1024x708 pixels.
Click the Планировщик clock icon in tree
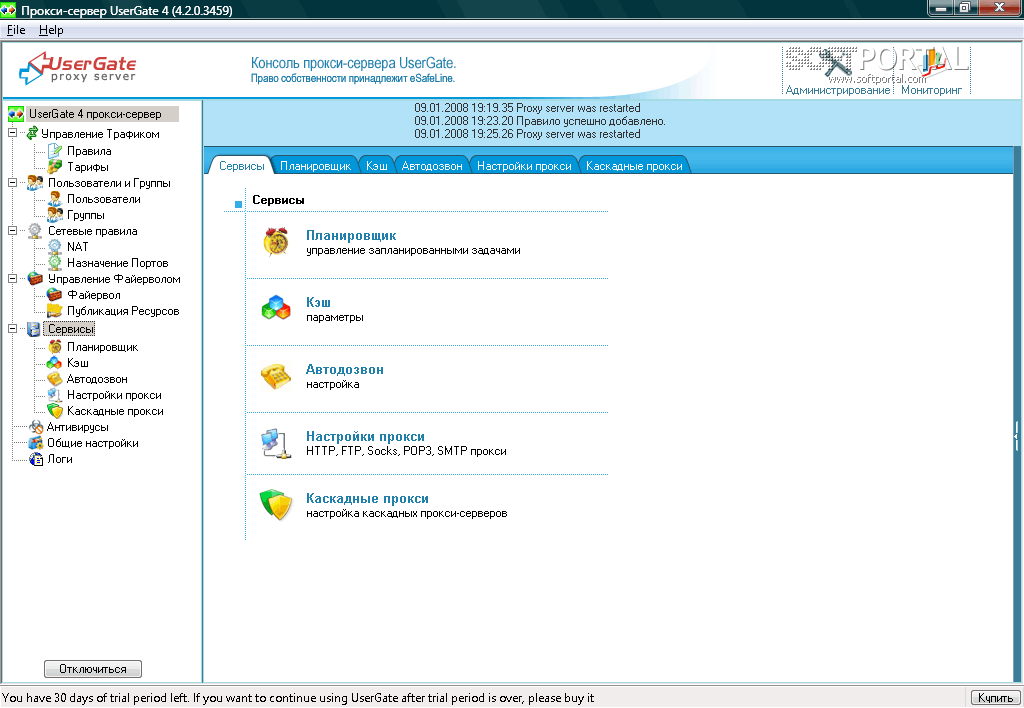pos(55,347)
